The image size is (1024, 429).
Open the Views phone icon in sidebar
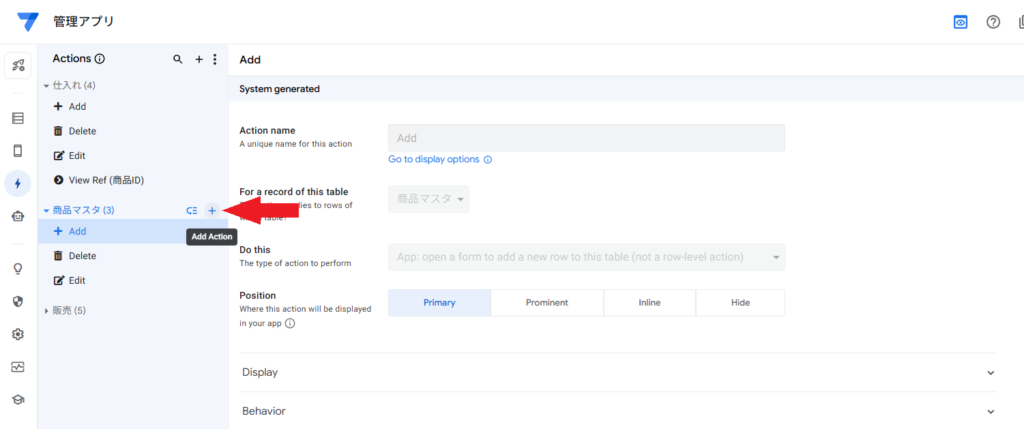click(18, 151)
